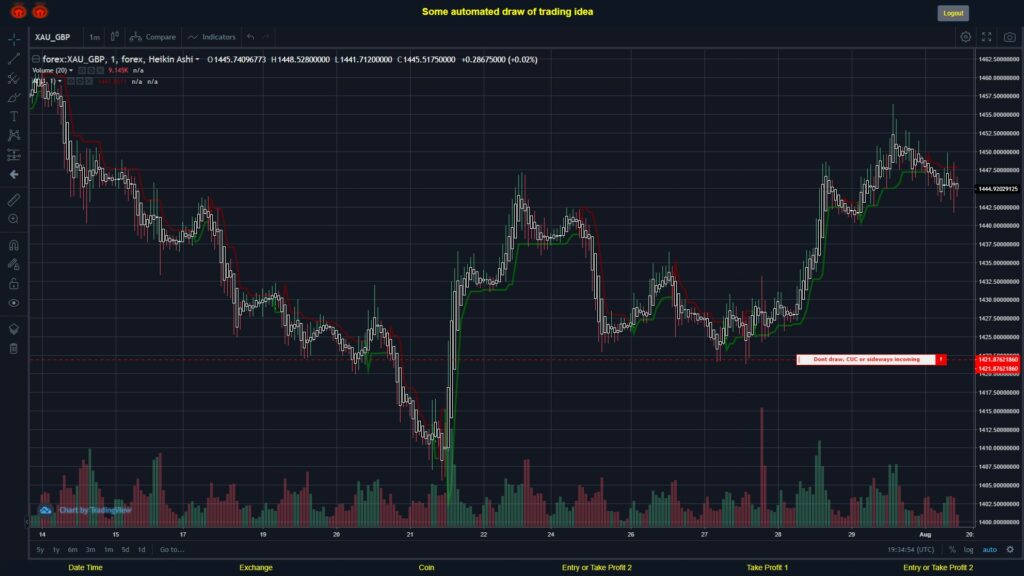Click the first red logo icon
Screen dimensions: 1024x576
(18, 11)
